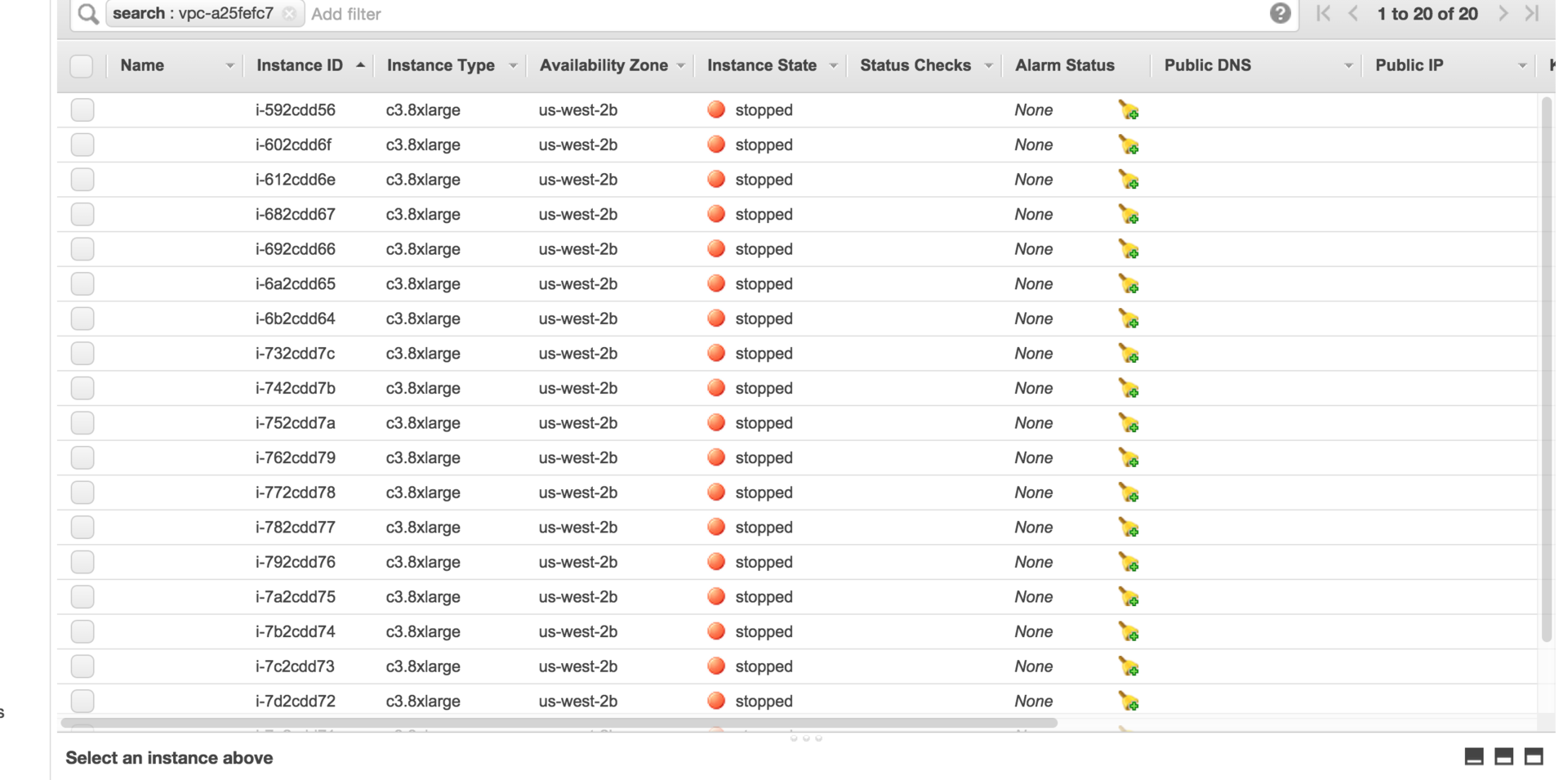Sort by the Instance ID column header
This screenshot has width=1568, height=780.
coord(300,65)
